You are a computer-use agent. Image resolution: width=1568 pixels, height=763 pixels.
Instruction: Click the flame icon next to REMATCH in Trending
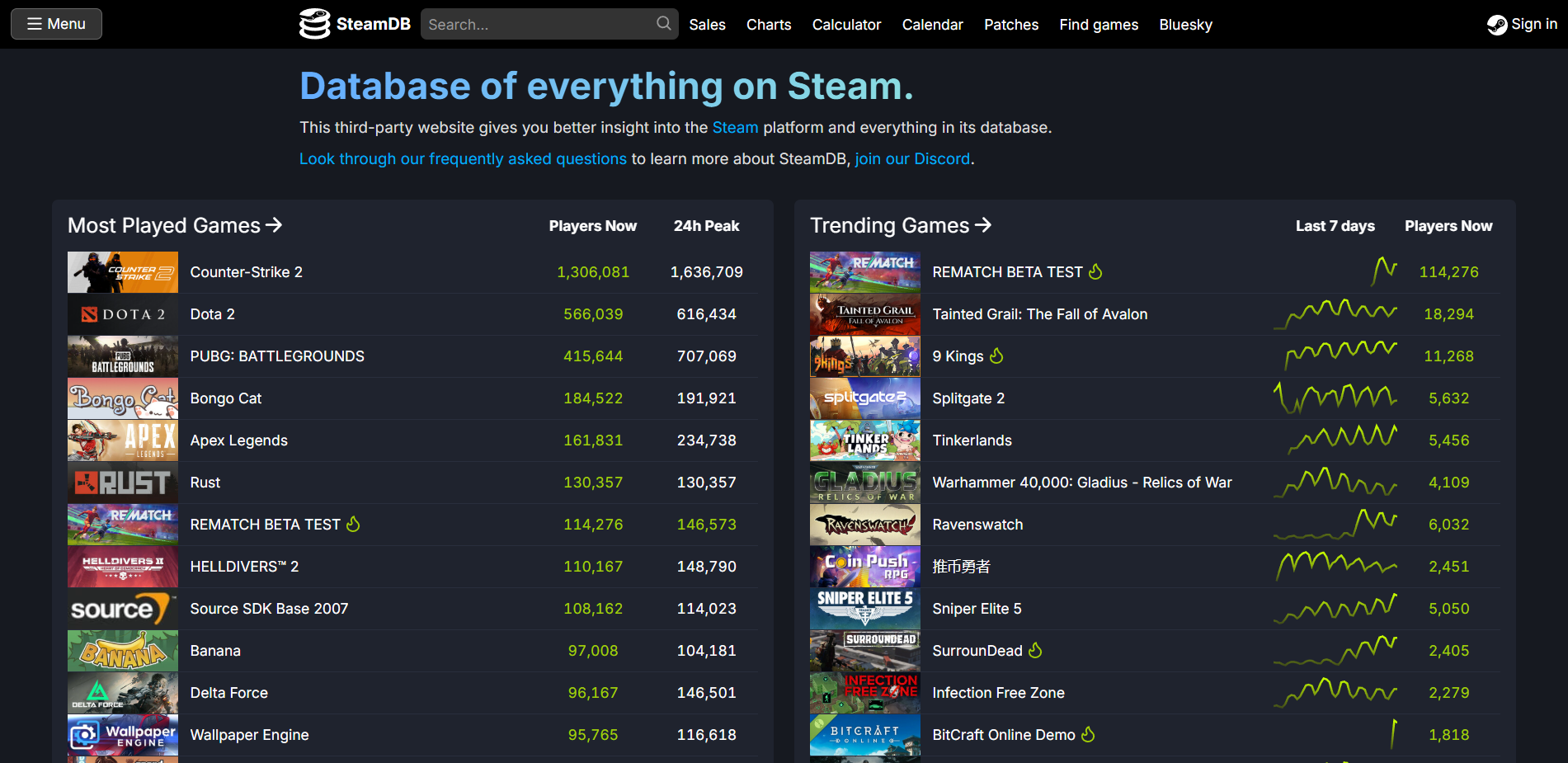pos(1095,271)
